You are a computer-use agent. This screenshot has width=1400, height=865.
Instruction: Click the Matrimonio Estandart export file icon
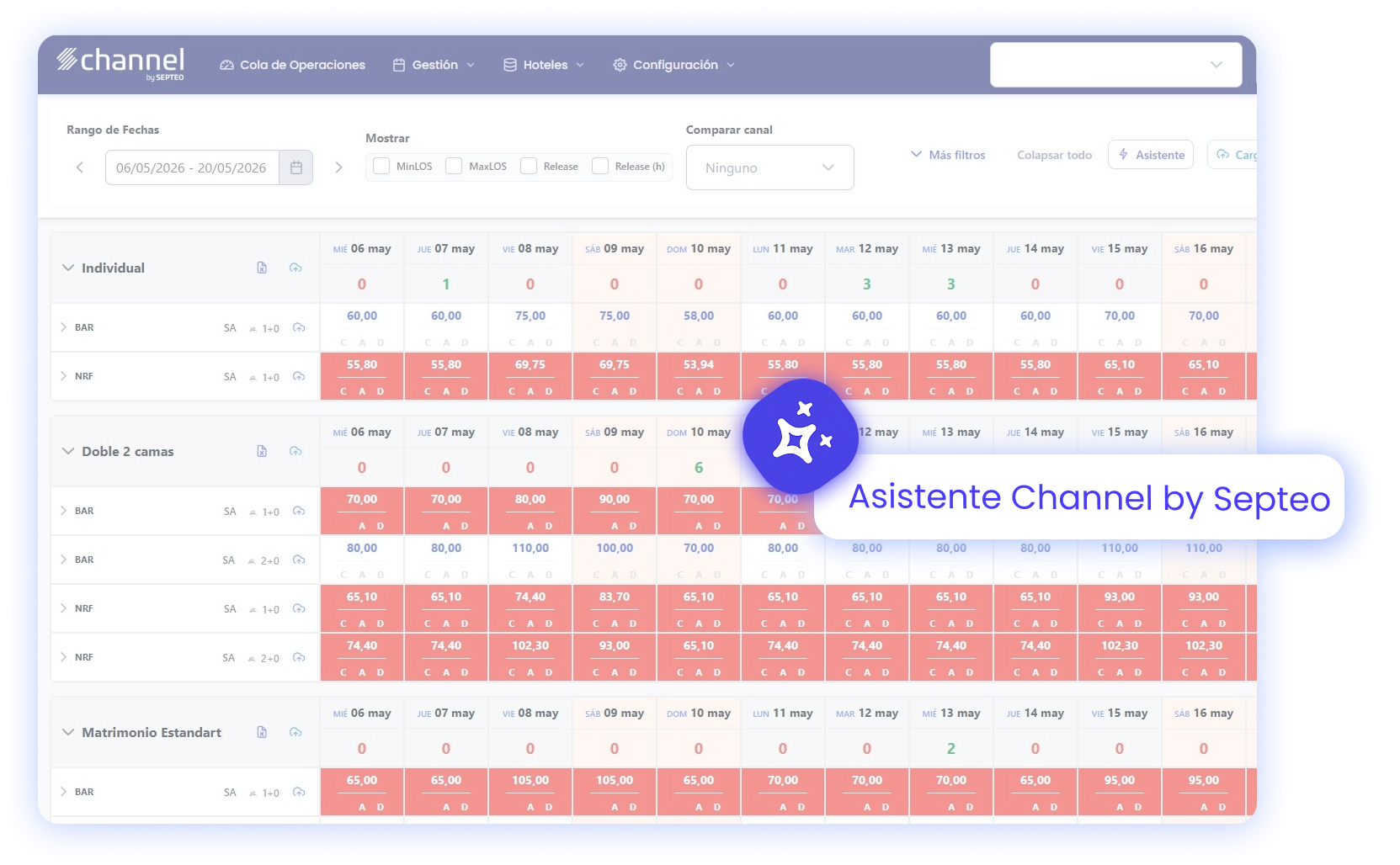(x=262, y=732)
